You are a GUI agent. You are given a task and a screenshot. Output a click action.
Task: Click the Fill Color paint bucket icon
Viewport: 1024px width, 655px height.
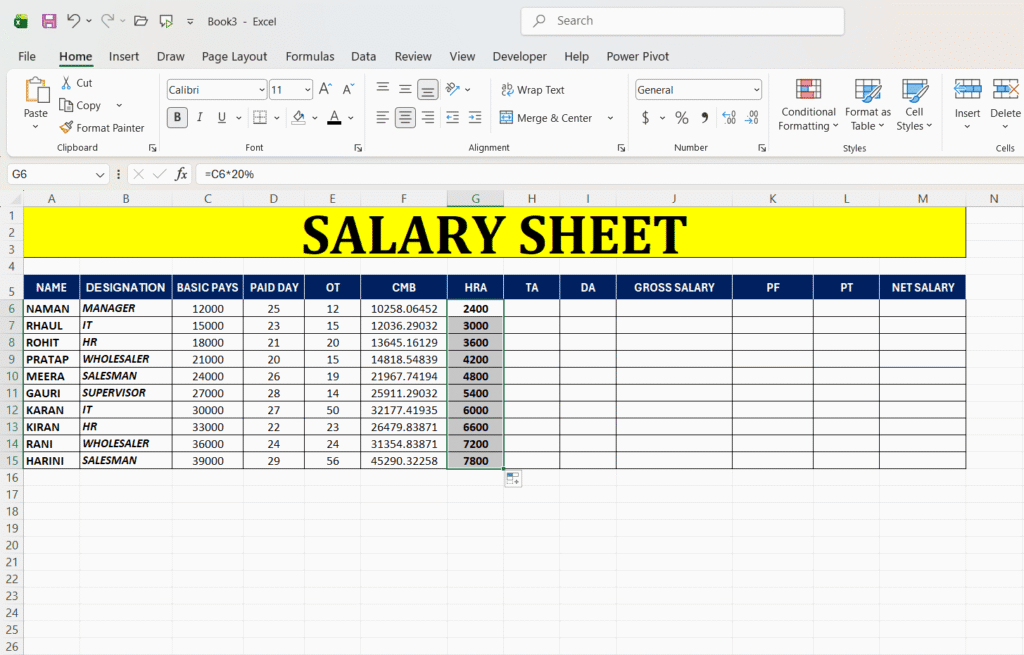[x=298, y=118]
